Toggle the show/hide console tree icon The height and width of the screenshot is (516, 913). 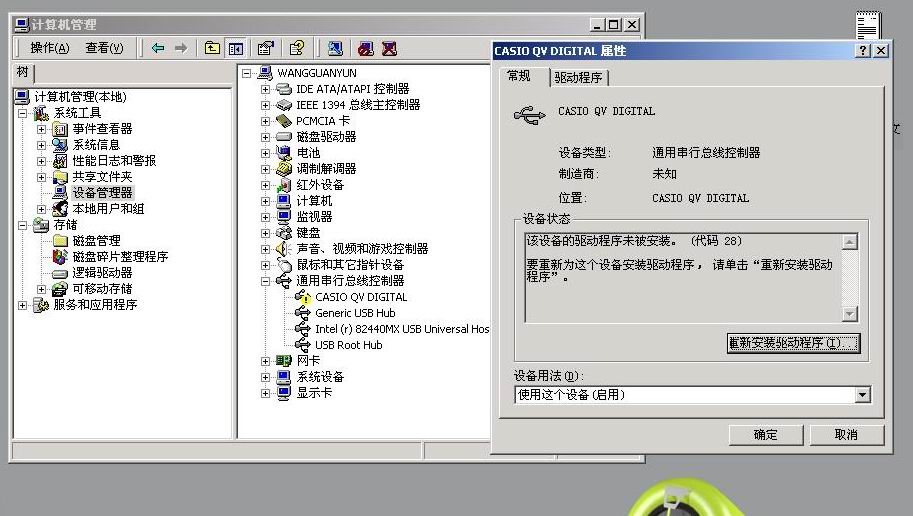(x=236, y=48)
